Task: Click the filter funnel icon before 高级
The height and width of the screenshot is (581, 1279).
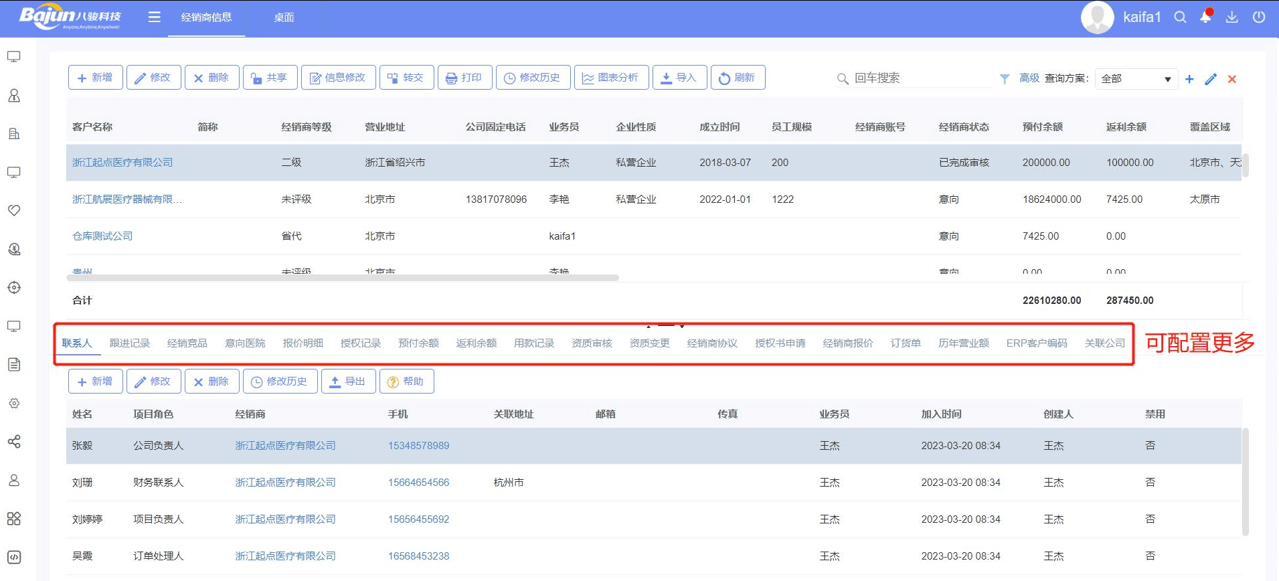Action: (1005, 78)
